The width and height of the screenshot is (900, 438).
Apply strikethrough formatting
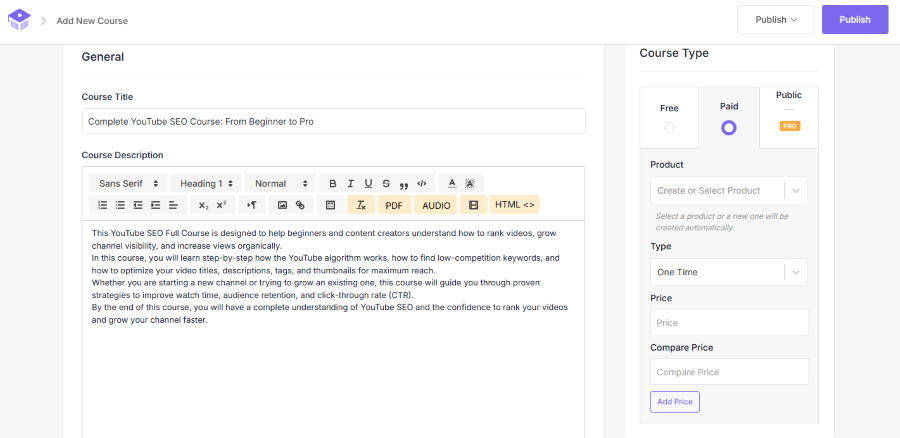386,184
